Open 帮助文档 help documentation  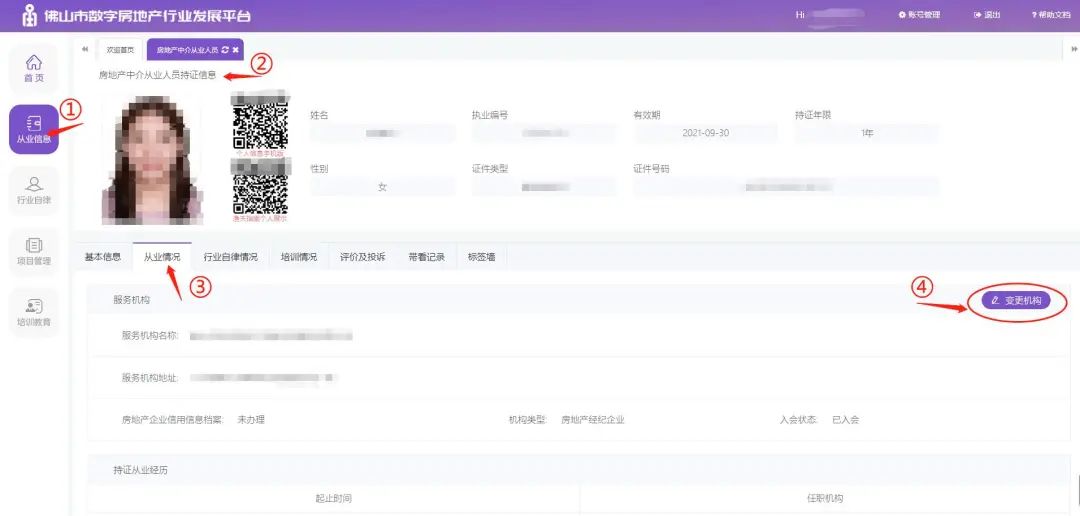1050,15
